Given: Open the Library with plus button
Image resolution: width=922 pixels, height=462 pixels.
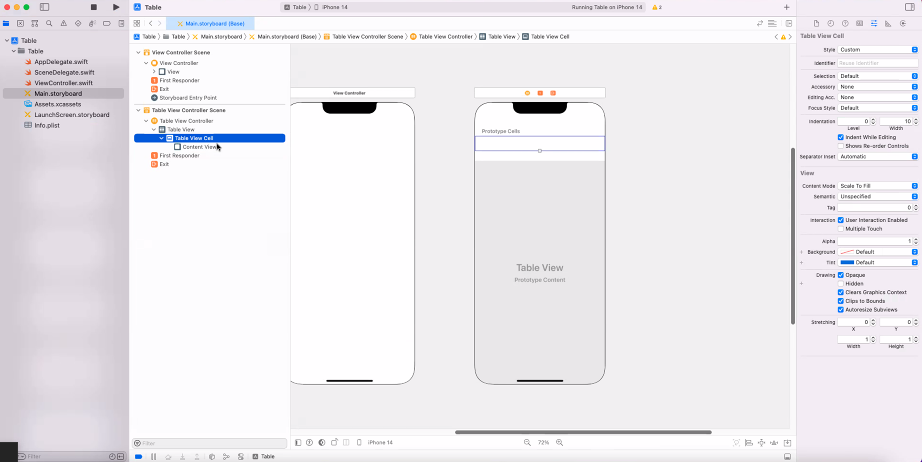Looking at the screenshot, I should pyautogui.click(x=787, y=7).
